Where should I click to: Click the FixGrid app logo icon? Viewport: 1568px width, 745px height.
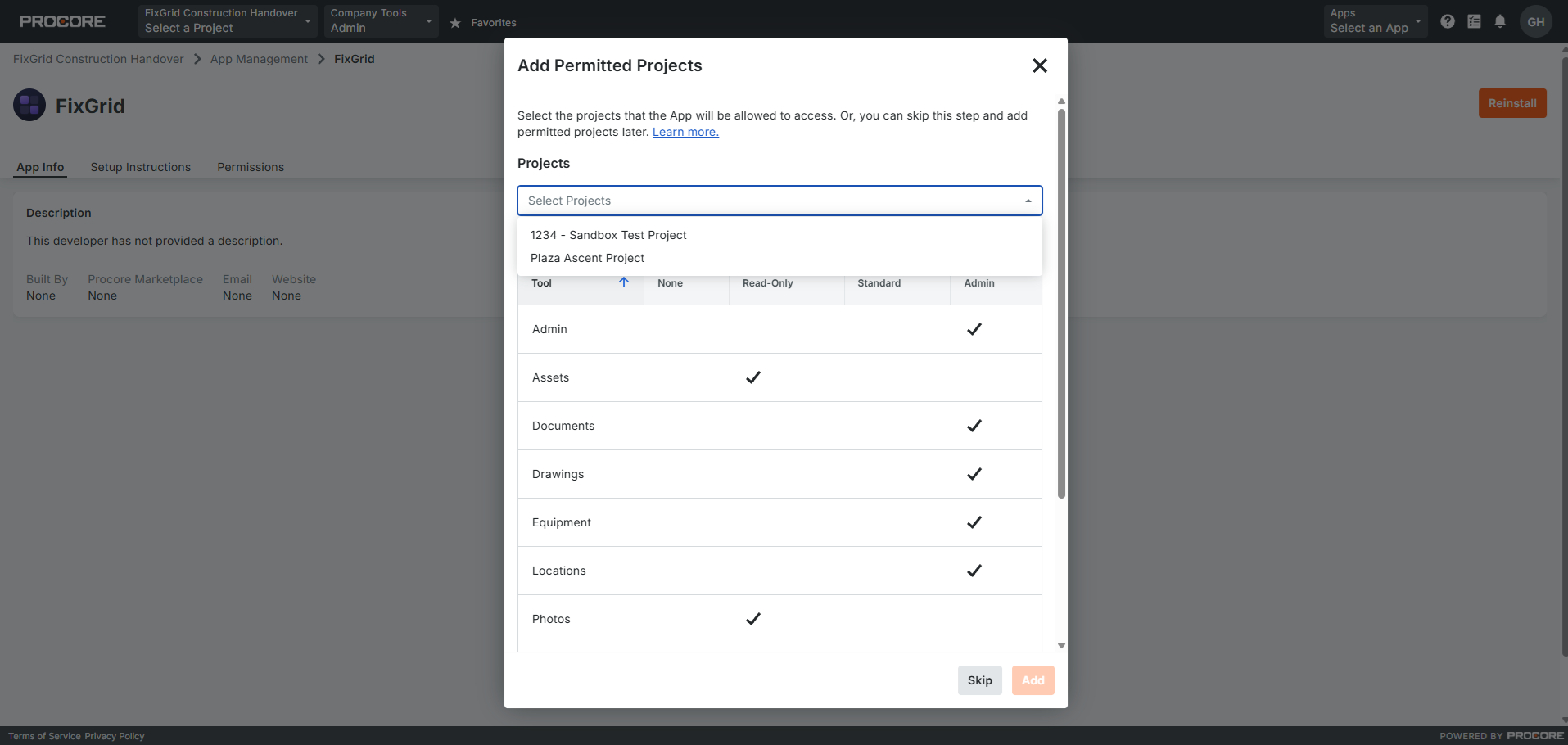(29, 105)
